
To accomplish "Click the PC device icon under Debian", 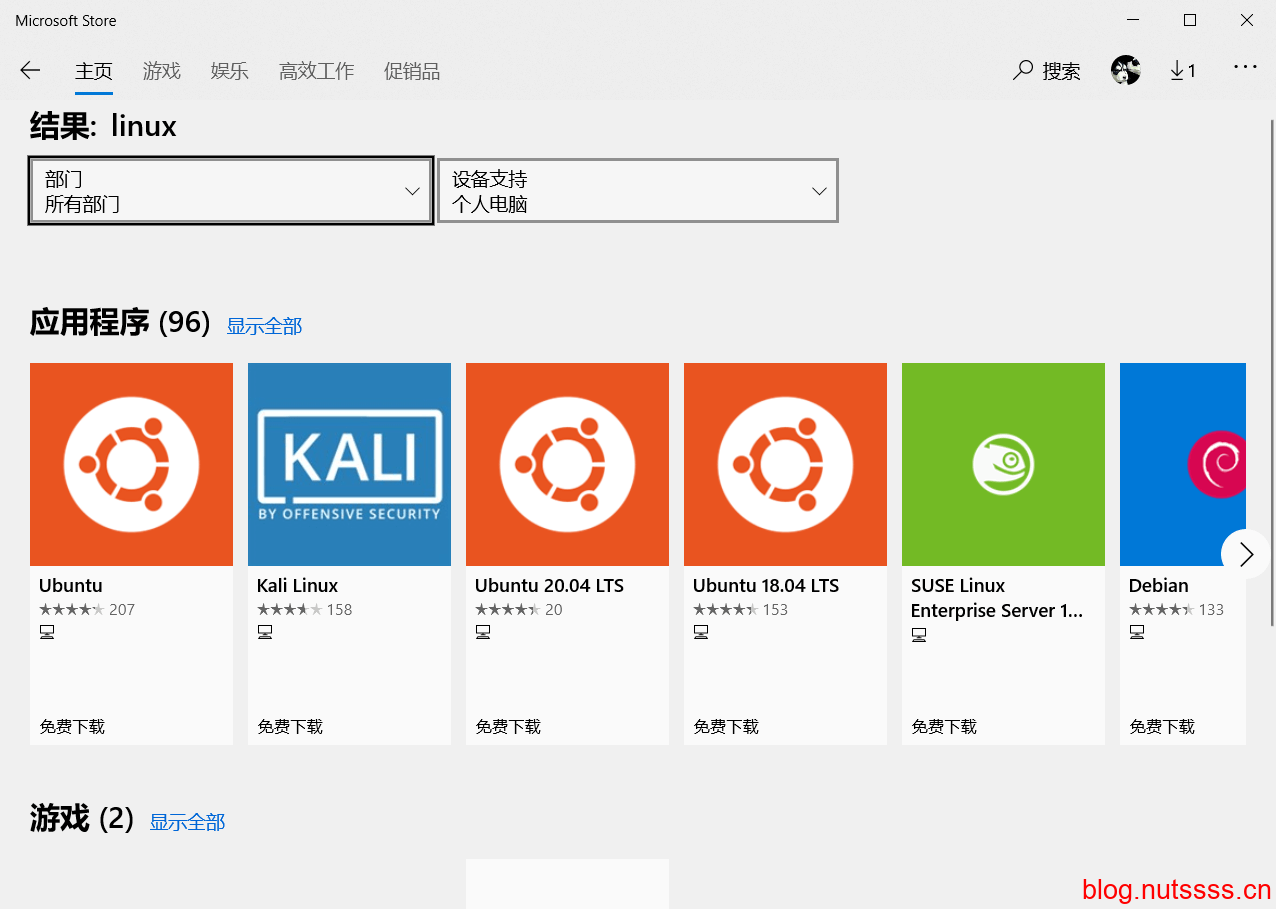I will coord(1137,632).
